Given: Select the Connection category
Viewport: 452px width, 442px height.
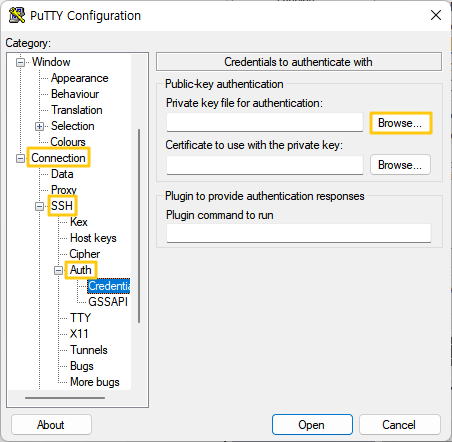Looking at the screenshot, I should pos(58,158).
